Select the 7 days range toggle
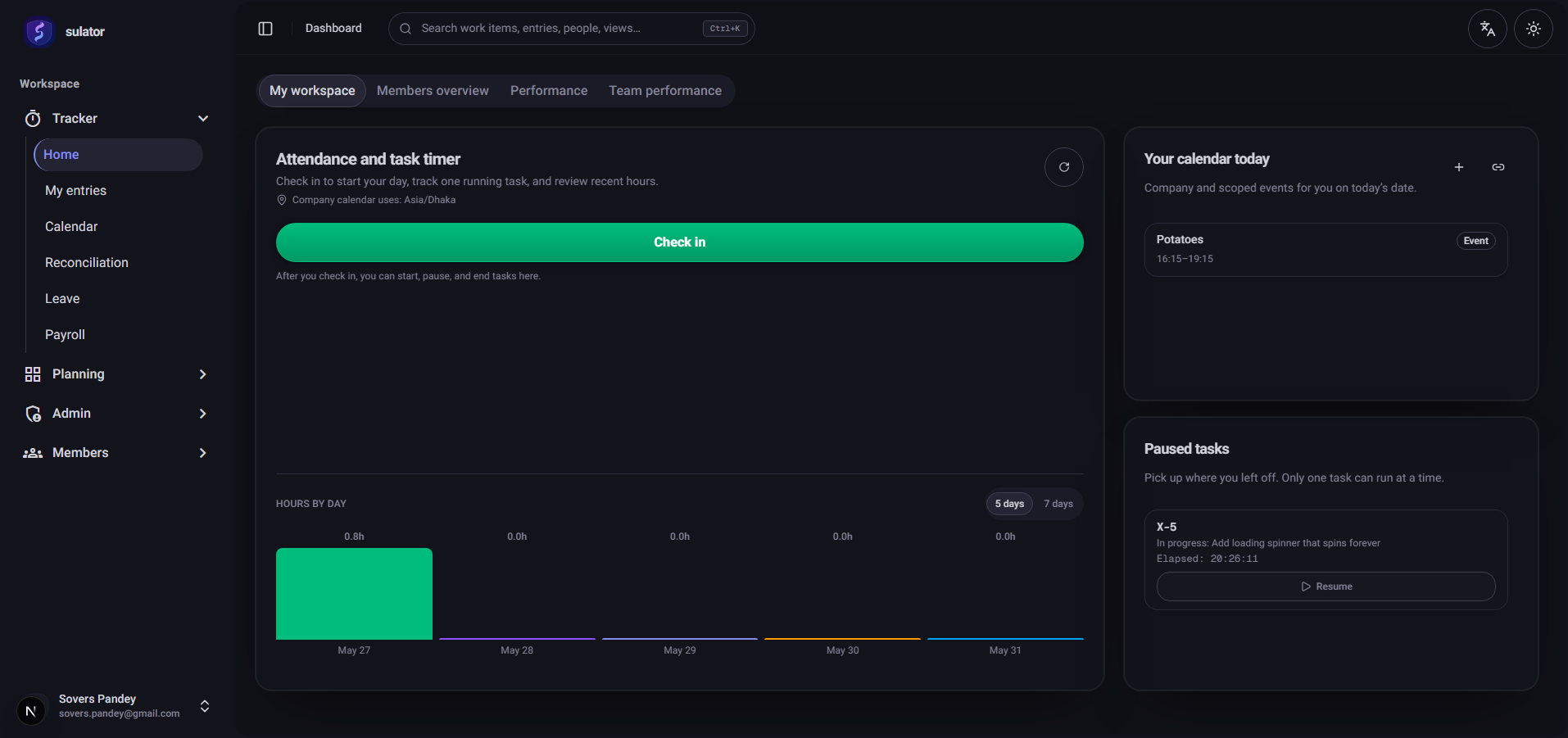Viewport: 1568px width, 738px height. (1058, 504)
